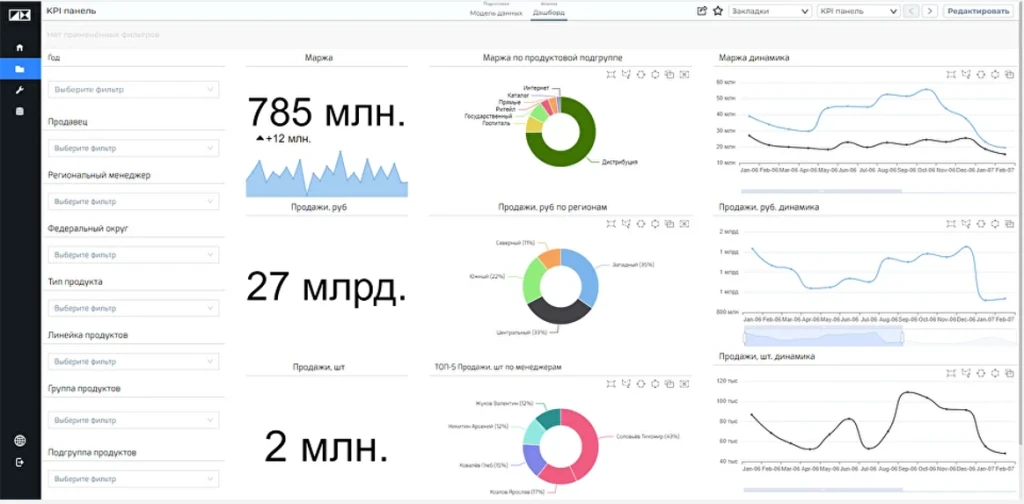
Task: Click the next arrow button in top bar
Action: tap(930, 11)
